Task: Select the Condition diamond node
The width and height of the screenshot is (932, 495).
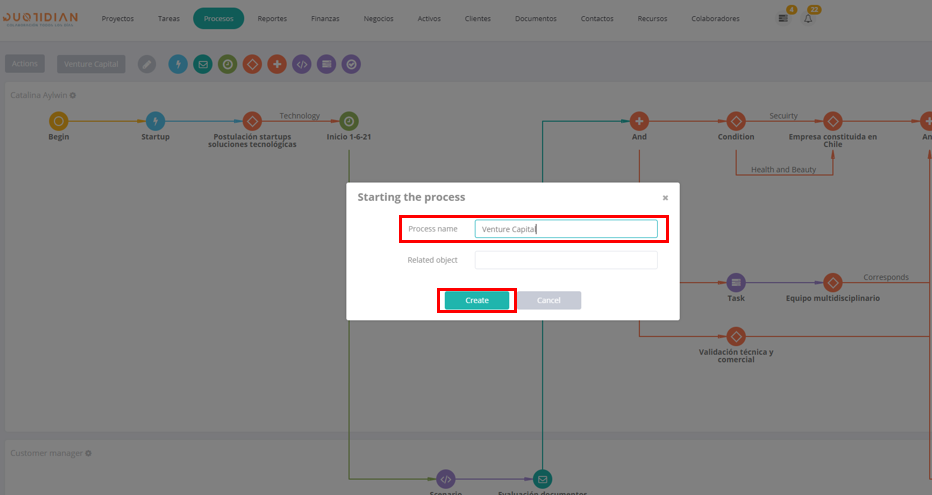Action: [736, 121]
